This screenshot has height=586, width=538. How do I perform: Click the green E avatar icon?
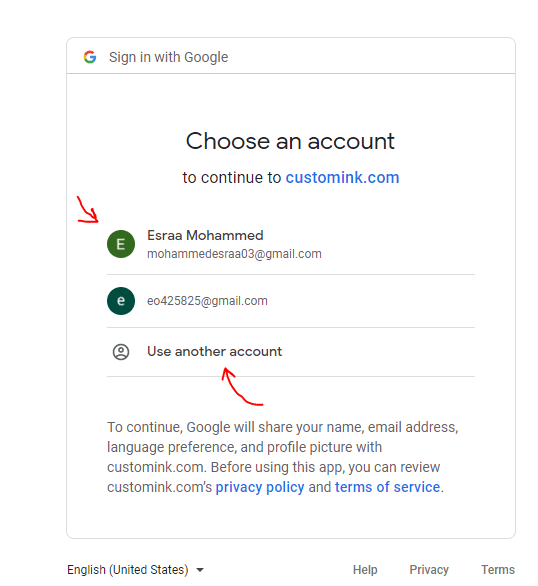(x=121, y=244)
